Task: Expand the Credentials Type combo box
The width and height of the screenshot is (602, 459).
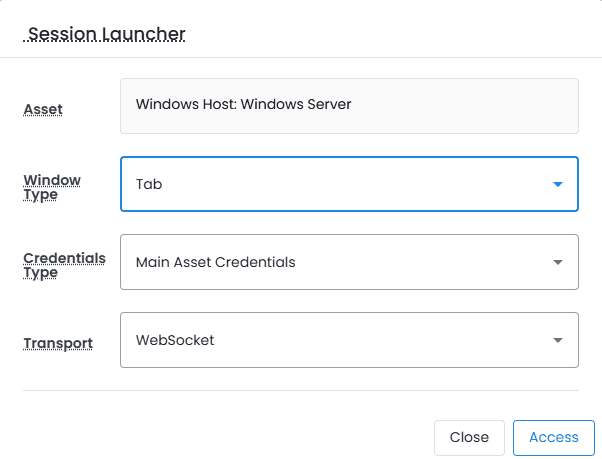Action: [348, 262]
